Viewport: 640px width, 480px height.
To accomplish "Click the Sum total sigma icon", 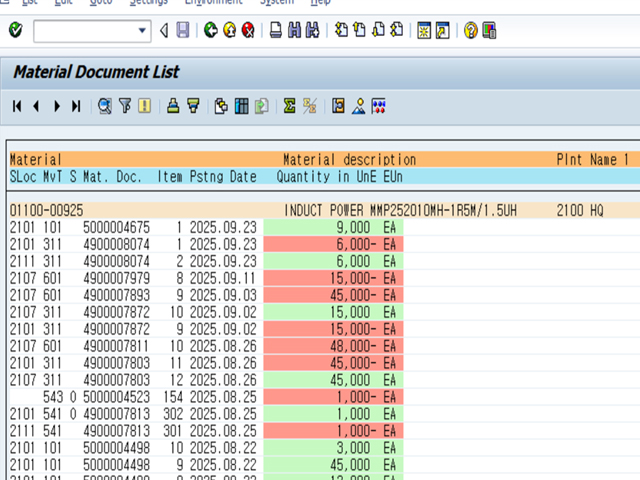I will [x=290, y=106].
